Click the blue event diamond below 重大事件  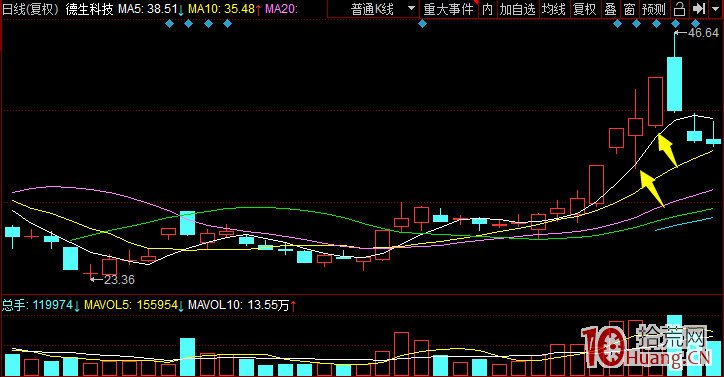(422, 24)
